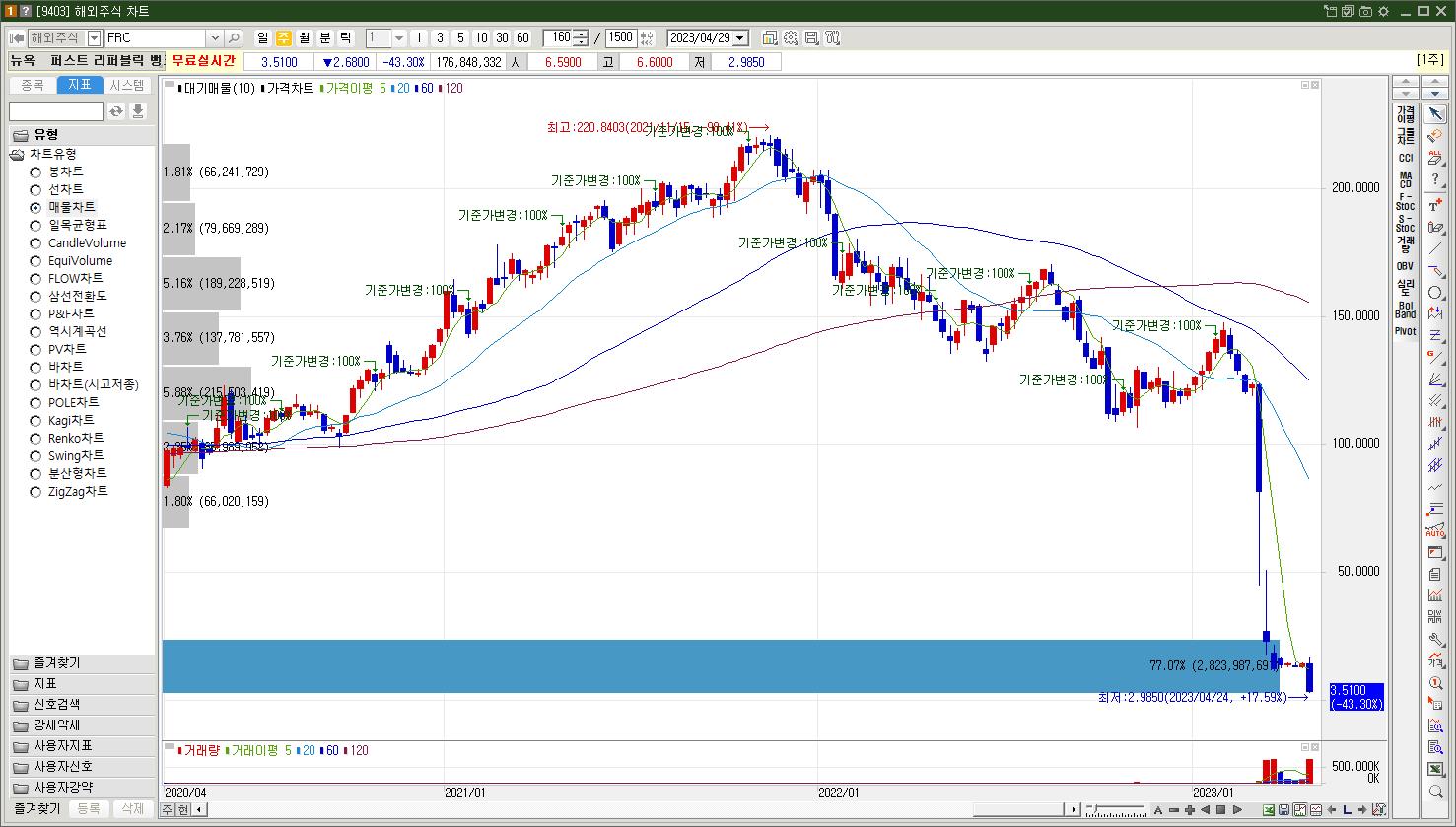The image size is (1456, 827).
Task: Select the 즐겨찾기 bottom tab
Action: click(36, 808)
